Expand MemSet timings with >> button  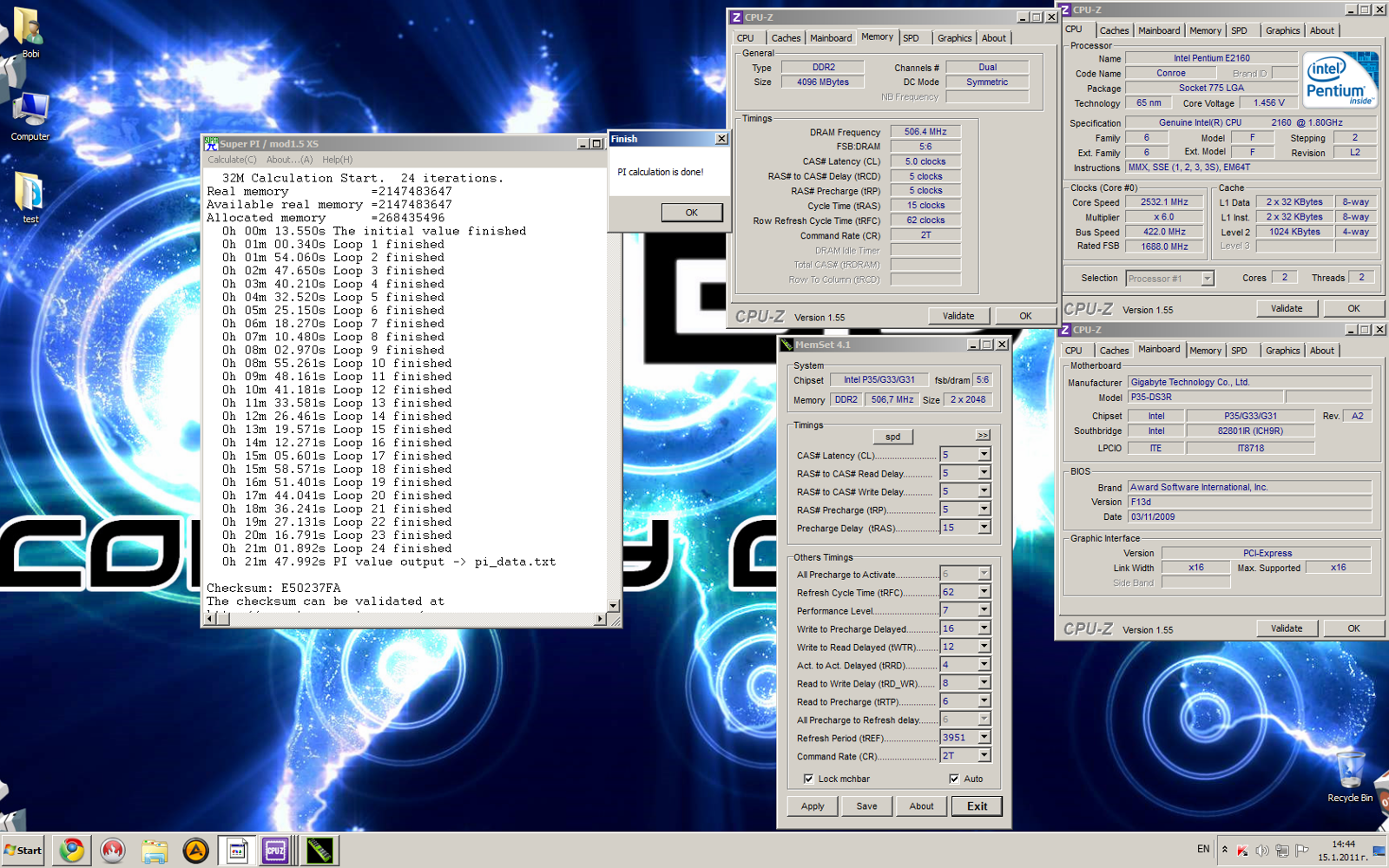[982, 436]
